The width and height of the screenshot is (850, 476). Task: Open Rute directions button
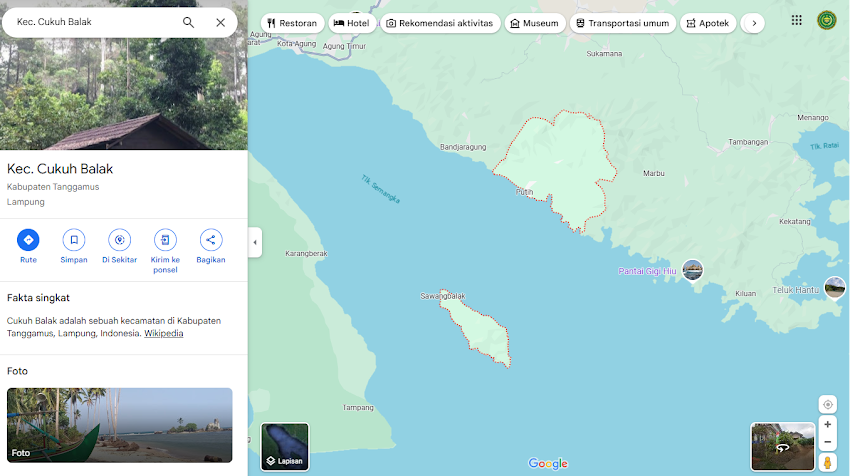(28, 240)
